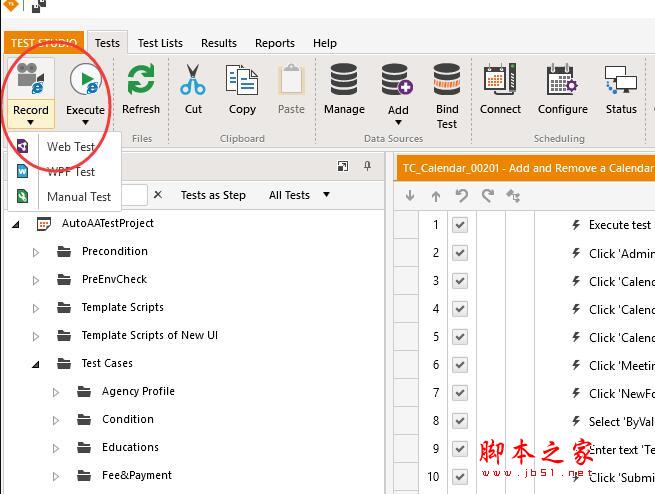The width and height of the screenshot is (655, 494).
Task: Click the Record camera icon
Action: [x=30, y=79]
